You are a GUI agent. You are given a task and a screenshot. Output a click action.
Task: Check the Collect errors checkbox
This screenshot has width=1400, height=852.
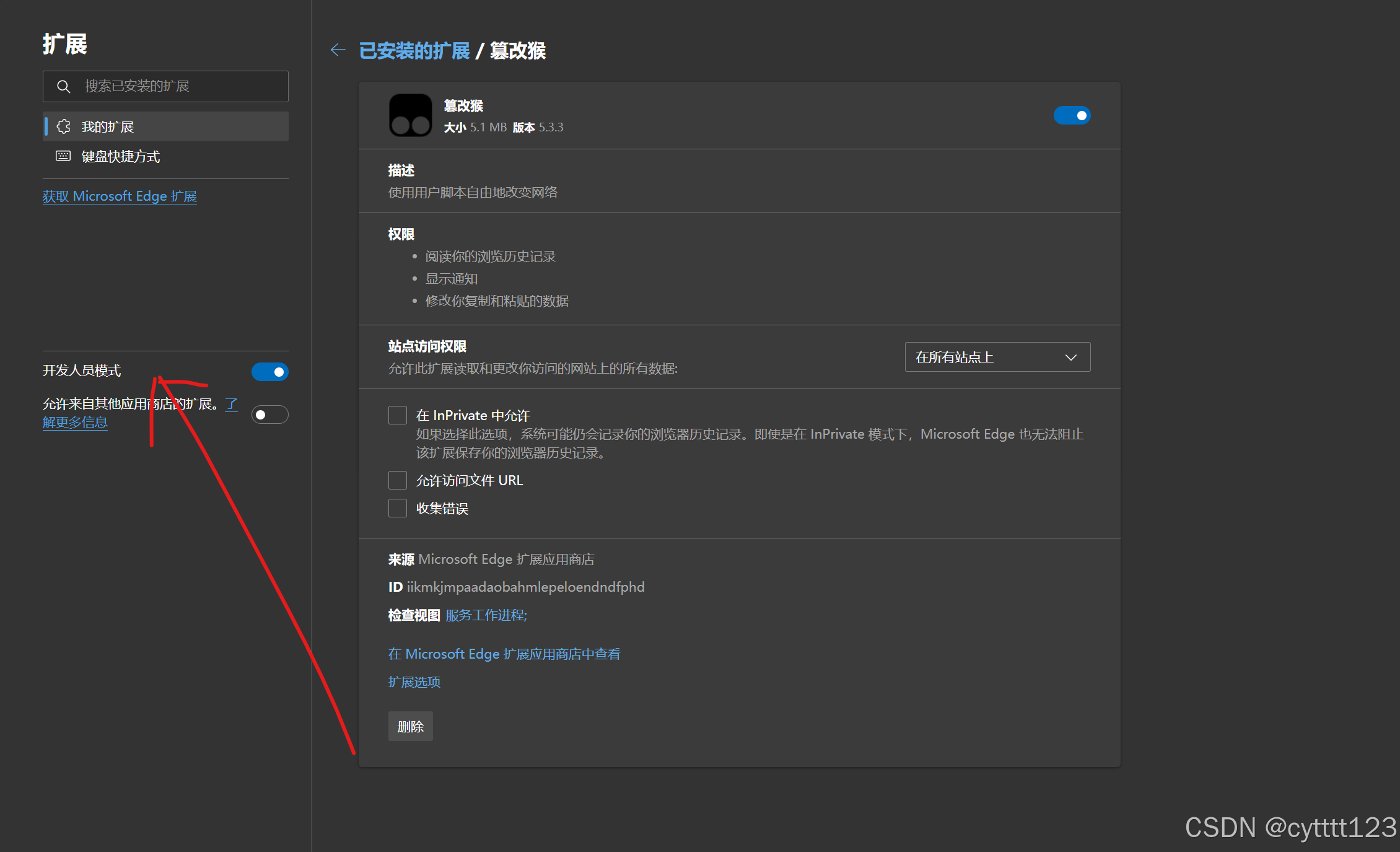tap(398, 508)
